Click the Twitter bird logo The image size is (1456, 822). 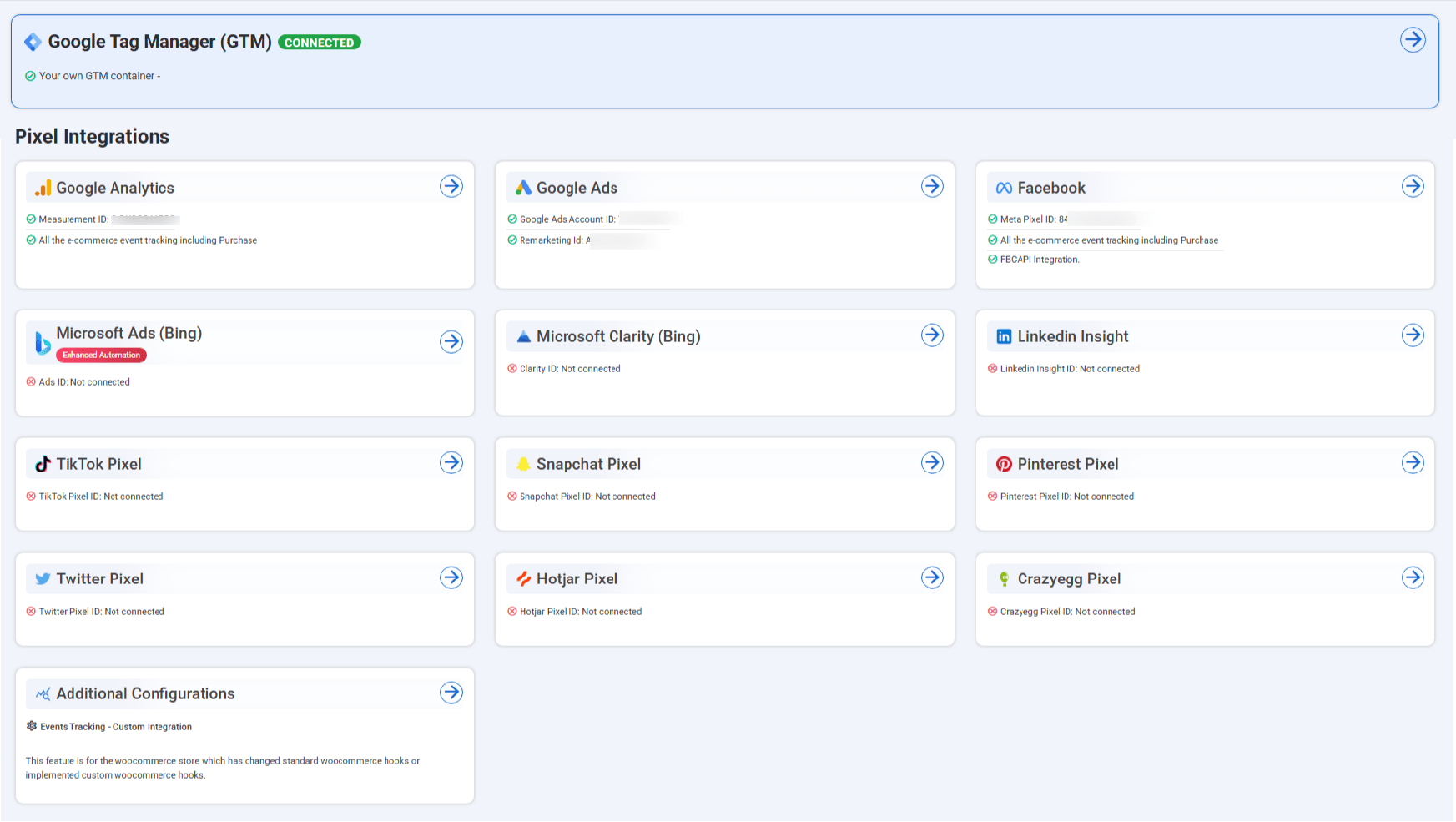pos(43,579)
